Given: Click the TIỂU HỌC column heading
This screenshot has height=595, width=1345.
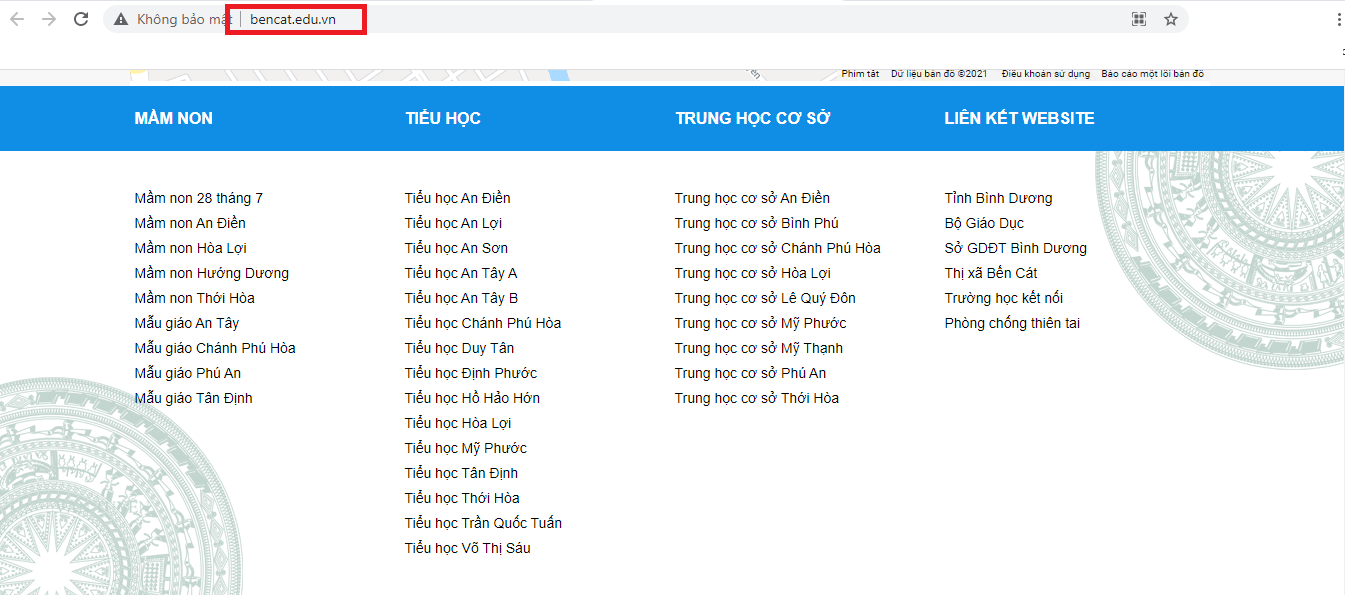Looking at the screenshot, I should pos(443,118).
